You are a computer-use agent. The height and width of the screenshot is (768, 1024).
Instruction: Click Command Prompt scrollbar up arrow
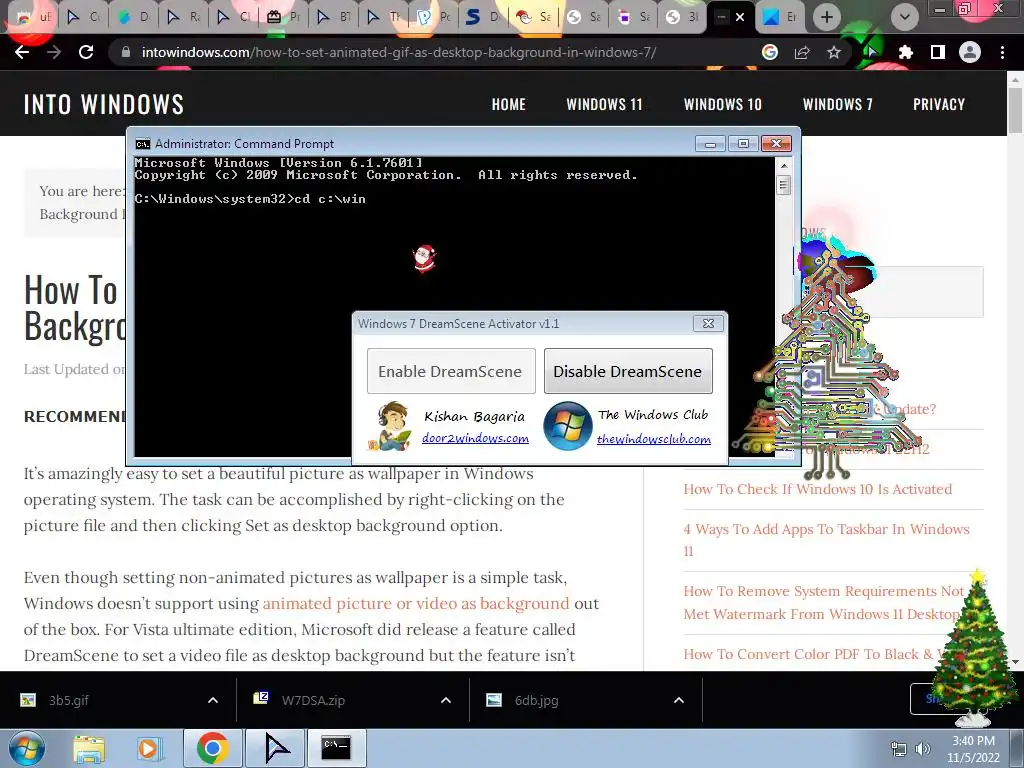tap(784, 166)
